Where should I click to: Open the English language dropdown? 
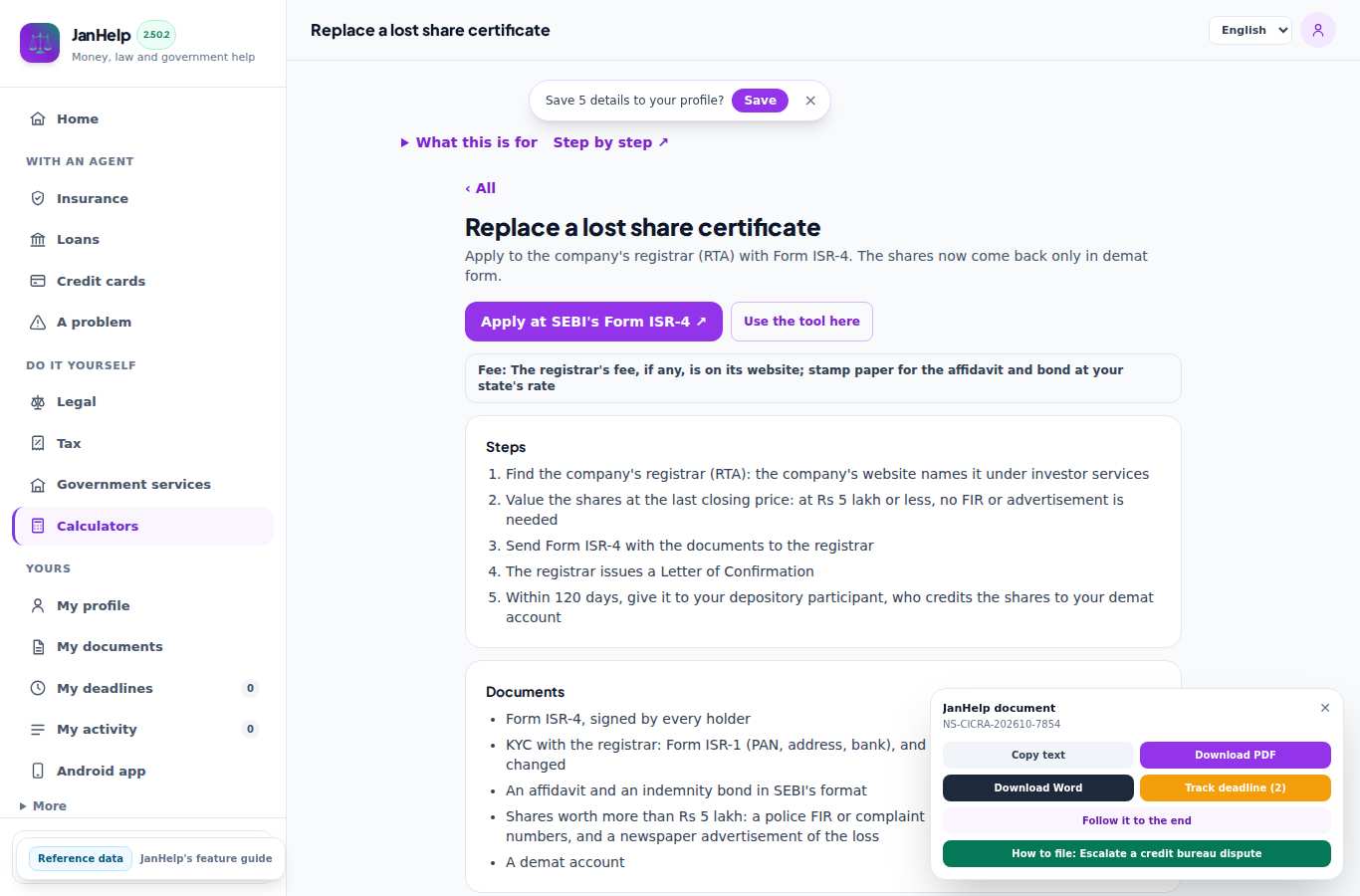click(x=1250, y=30)
